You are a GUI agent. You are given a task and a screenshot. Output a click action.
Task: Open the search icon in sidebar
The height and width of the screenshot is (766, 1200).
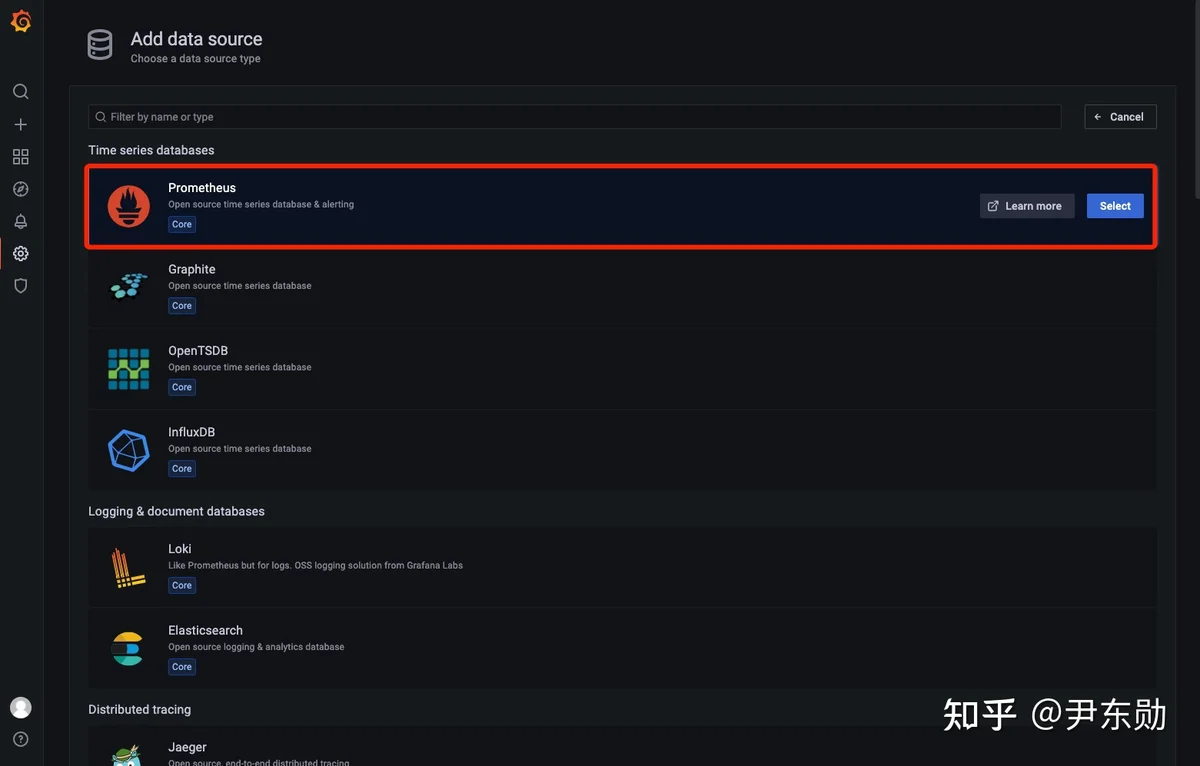20,92
